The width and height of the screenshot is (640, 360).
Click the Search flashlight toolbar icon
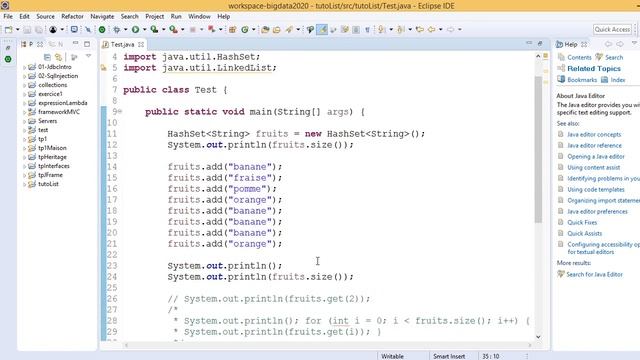[x=289, y=29]
